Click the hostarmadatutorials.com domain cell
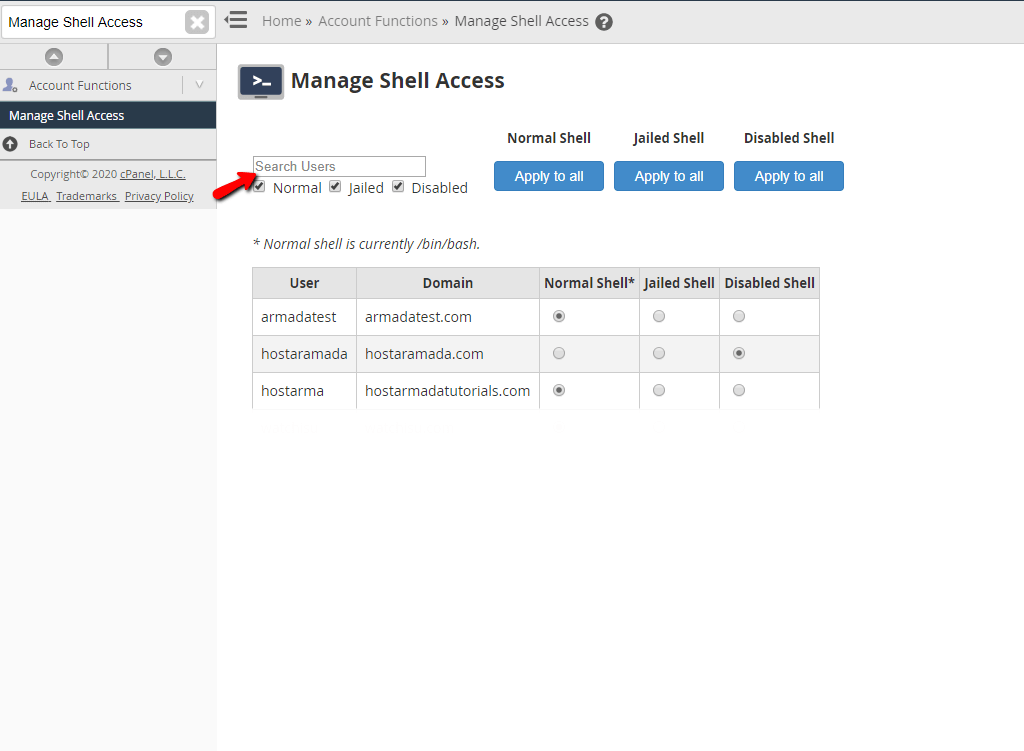 (x=447, y=391)
